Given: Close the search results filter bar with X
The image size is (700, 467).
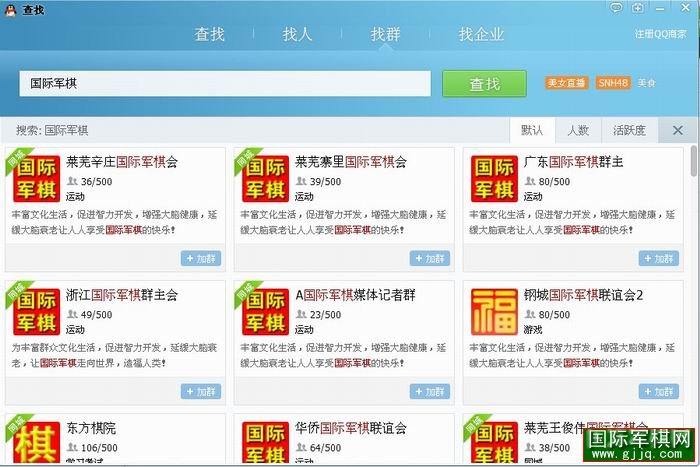Looking at the screenshot, I should coord(678,130).
